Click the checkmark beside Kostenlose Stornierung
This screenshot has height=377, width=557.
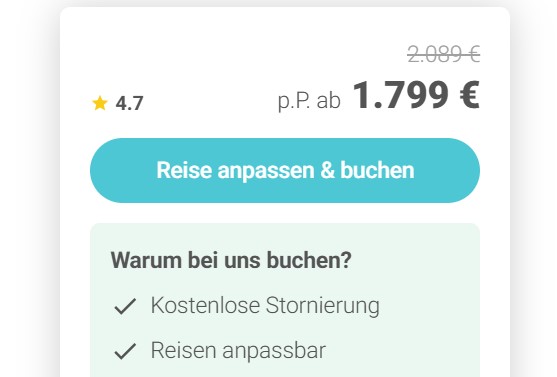(x=125, y=306)
